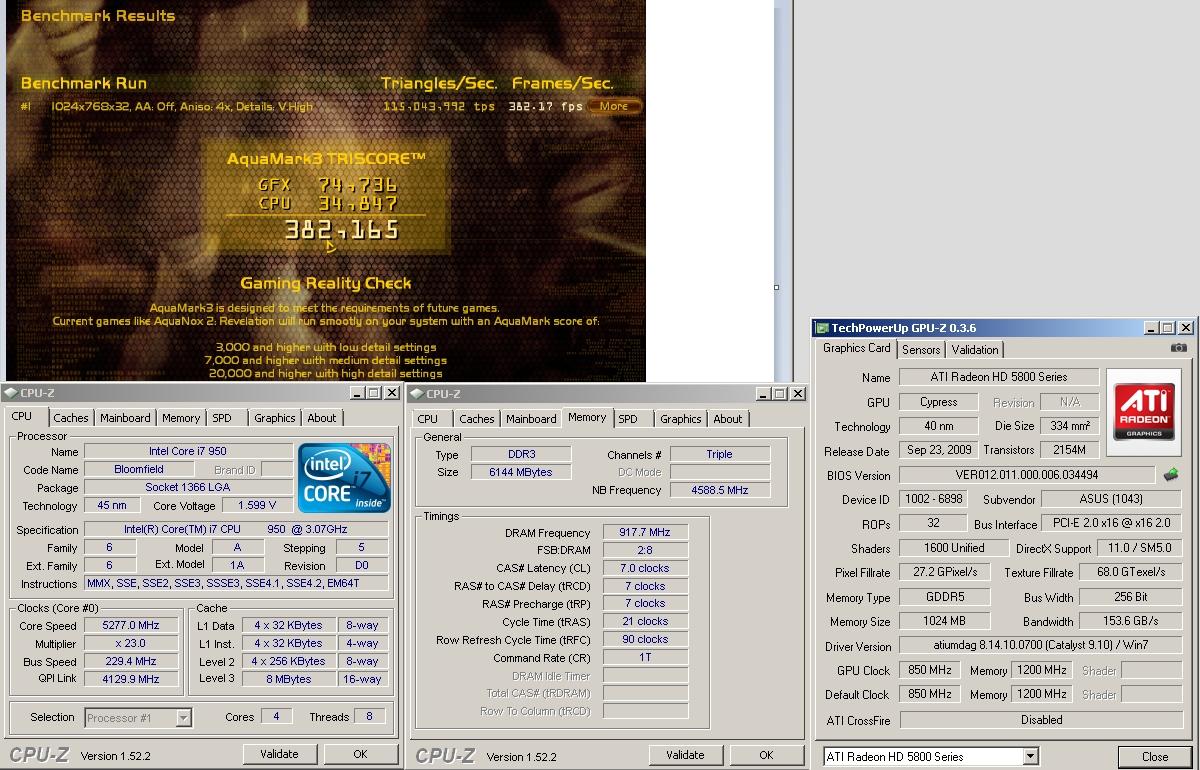Click the GPU Cypress value in GPU-Z
The width and height of the screenshot is (1200, 770).
939,402
